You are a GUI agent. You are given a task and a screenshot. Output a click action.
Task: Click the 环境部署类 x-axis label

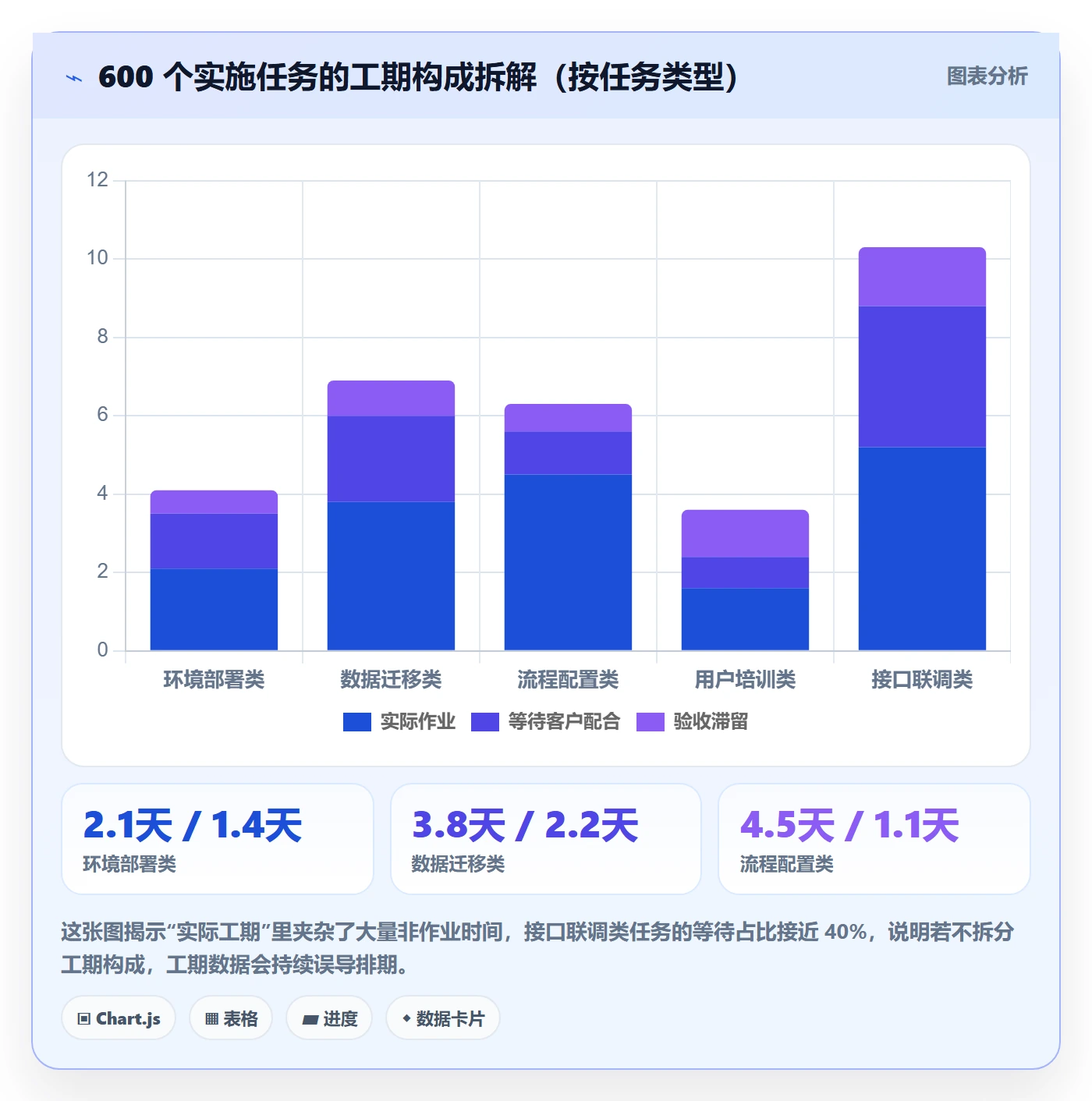coord(214,680)
